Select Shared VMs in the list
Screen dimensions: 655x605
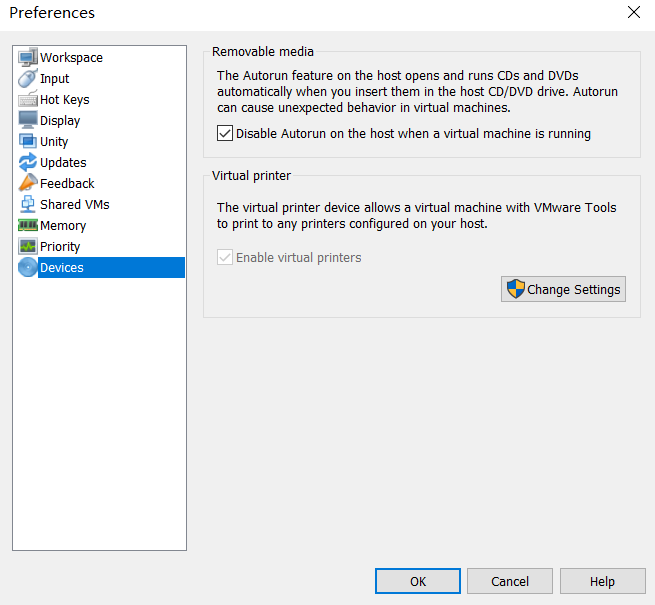(x=74, y=204)
